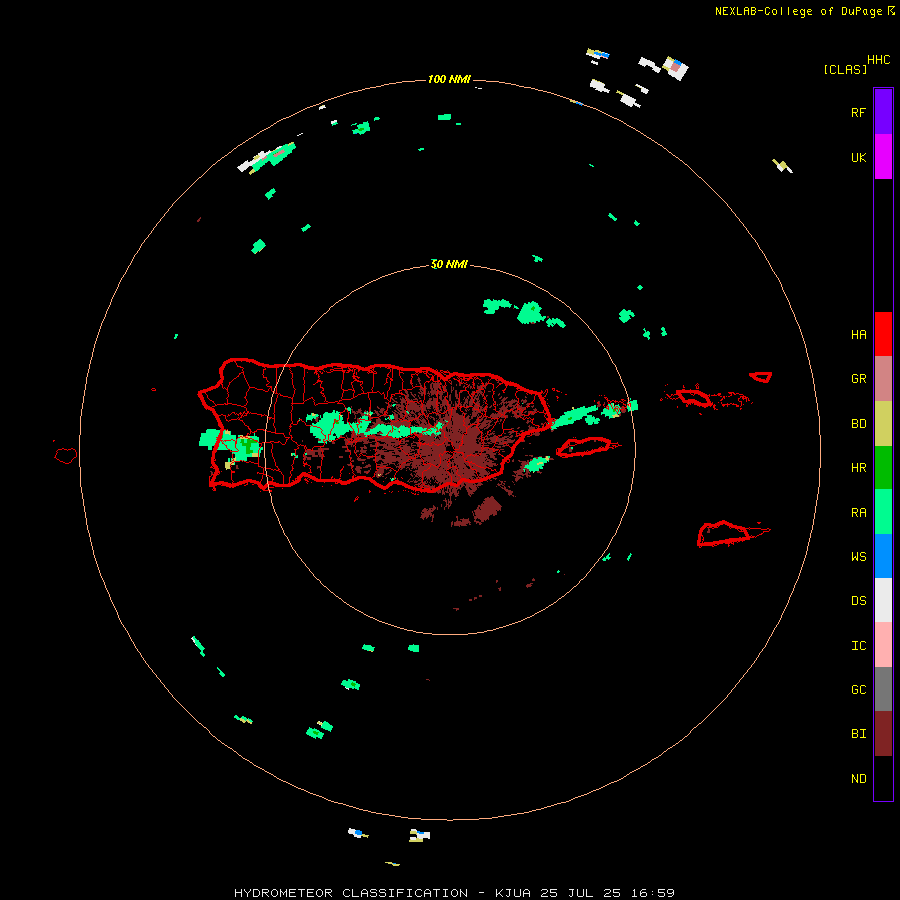900x900 pixels.
Task: Click the ND black legend swatch
Action: (883, 778)
